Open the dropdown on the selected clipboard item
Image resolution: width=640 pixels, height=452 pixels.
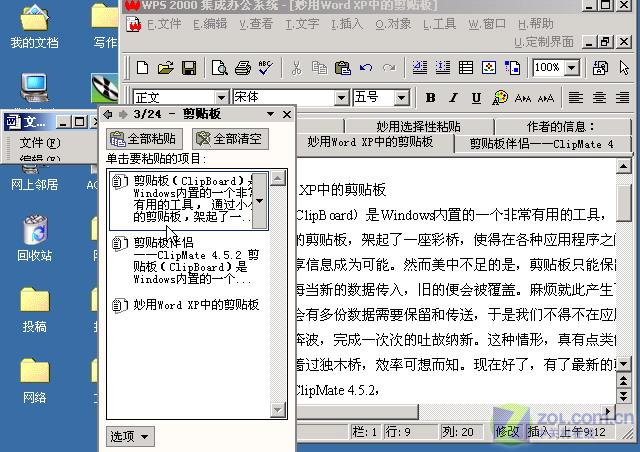260,200
